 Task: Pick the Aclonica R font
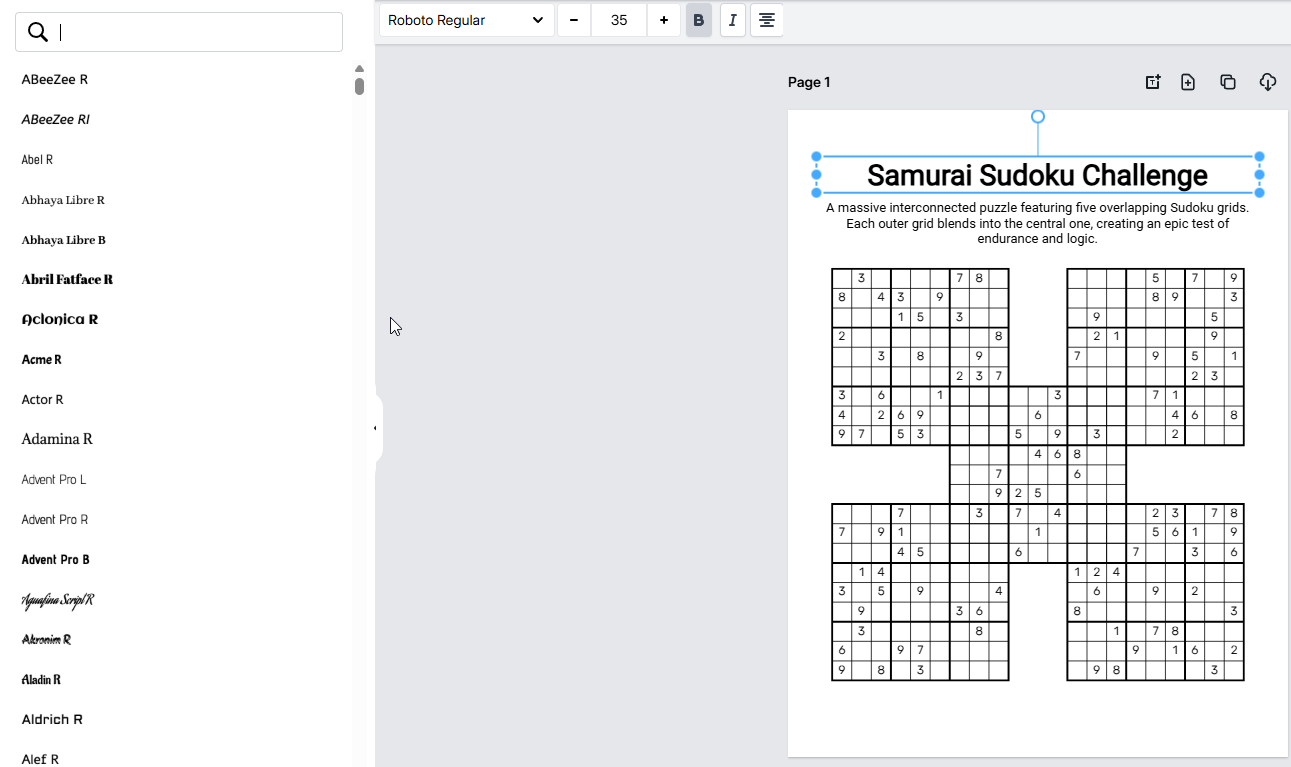(60, 319)
